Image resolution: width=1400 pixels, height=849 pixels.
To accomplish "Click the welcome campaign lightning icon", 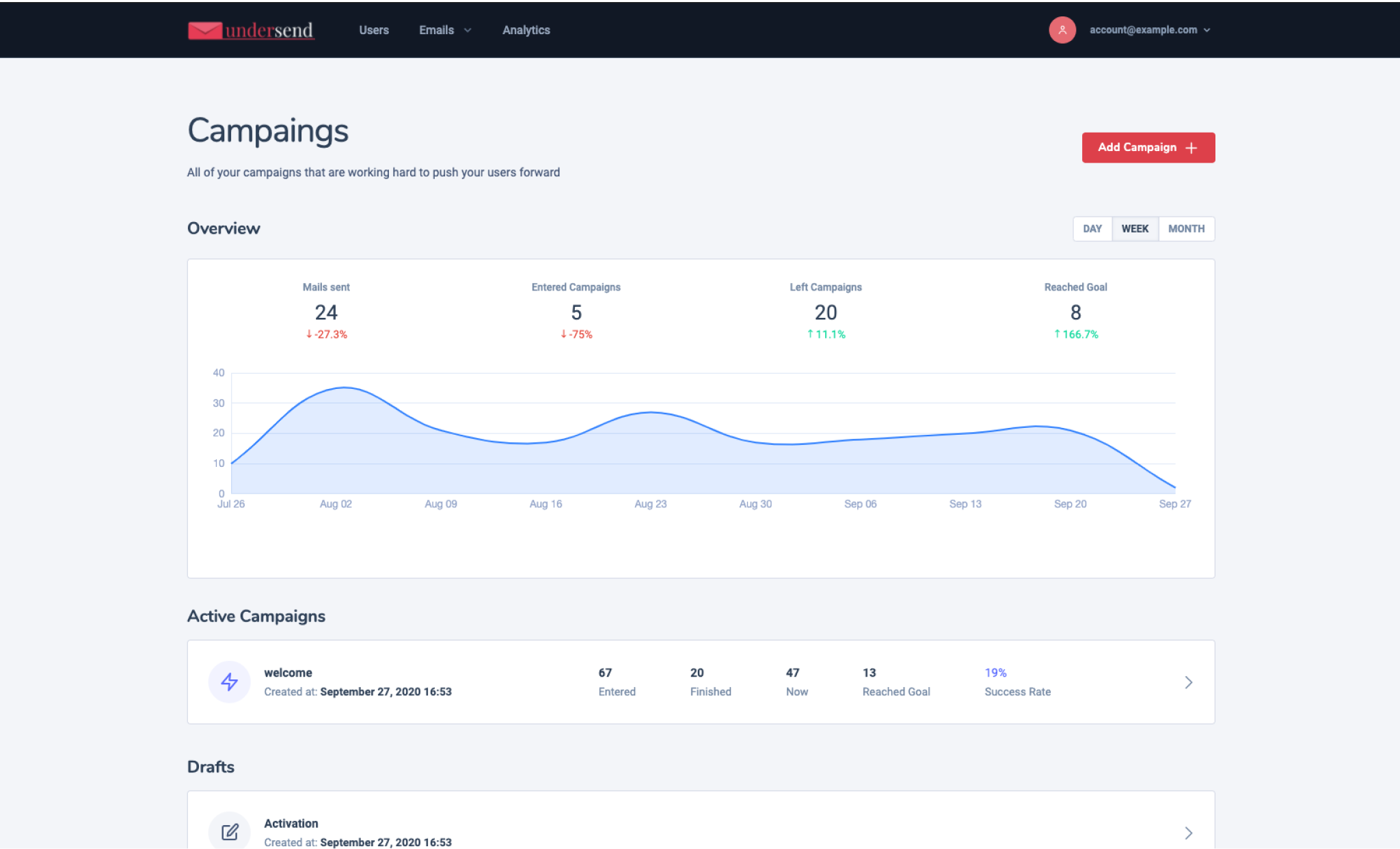I will click(230, 682).
